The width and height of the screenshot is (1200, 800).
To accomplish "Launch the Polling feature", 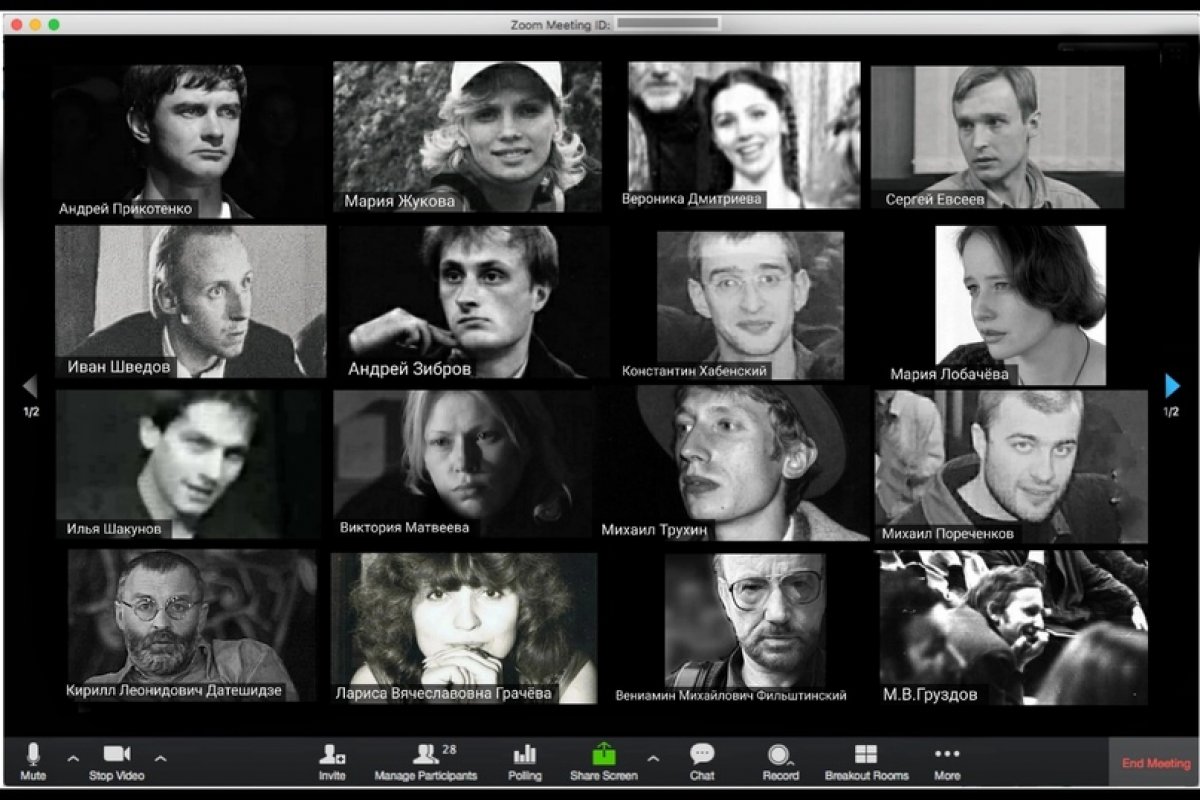I will (x=524, y=762).
